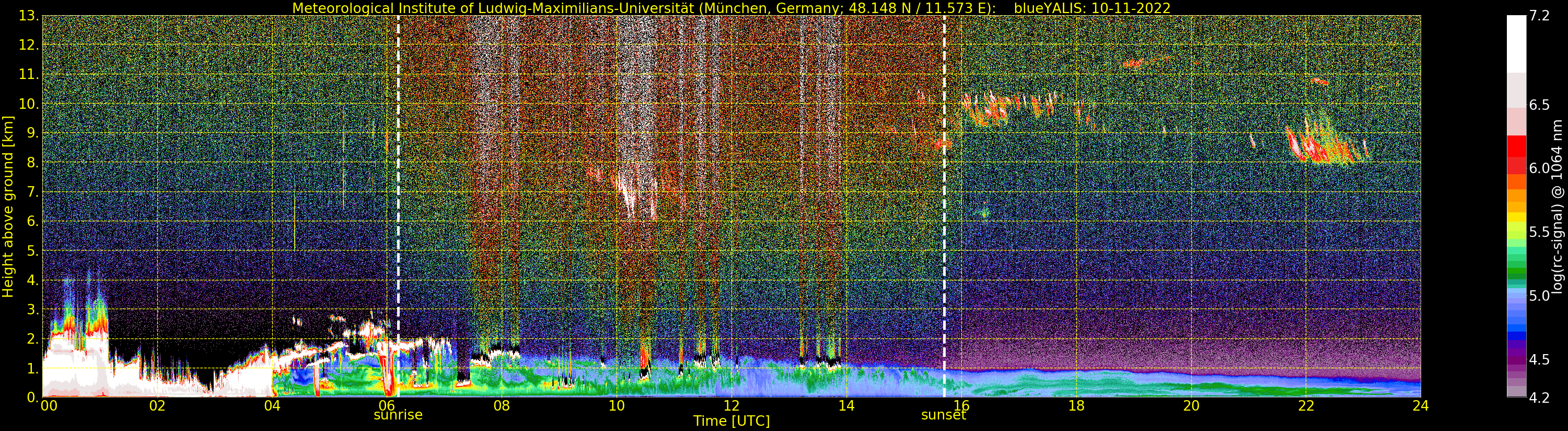Viewport: 1568px width, 431px height.
Task: Click the white top segment of the colorbar
Action: (x=1516, y=44)
